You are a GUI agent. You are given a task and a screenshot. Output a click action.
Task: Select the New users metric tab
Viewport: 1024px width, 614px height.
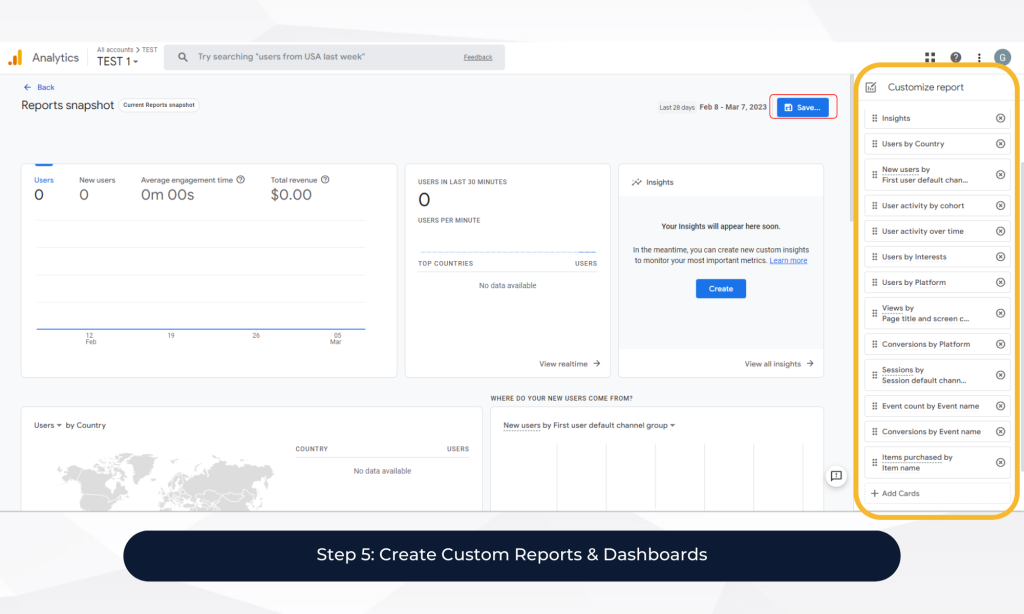[x=97, y=180]
